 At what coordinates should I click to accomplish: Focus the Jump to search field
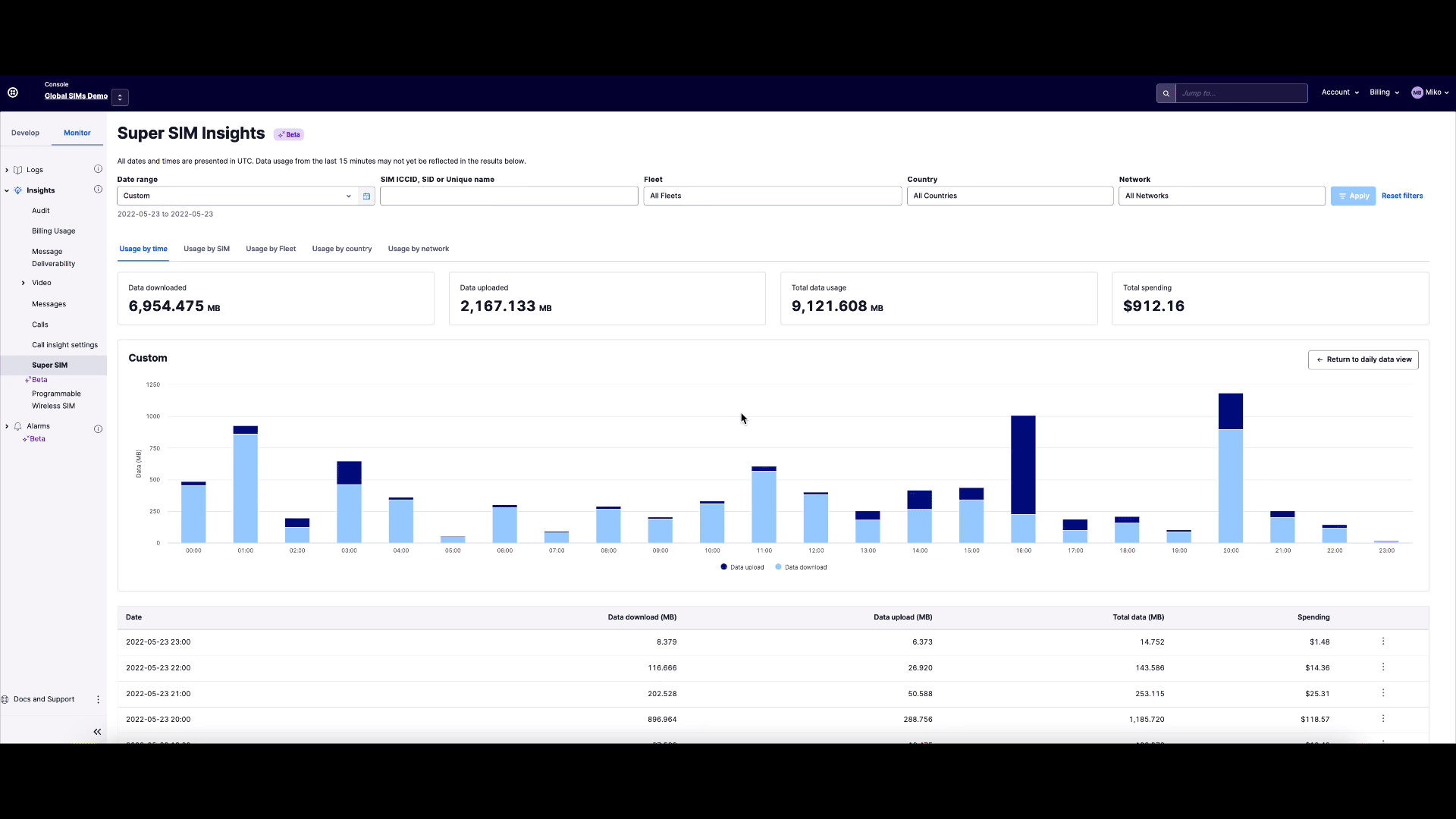pos(1241,93)
